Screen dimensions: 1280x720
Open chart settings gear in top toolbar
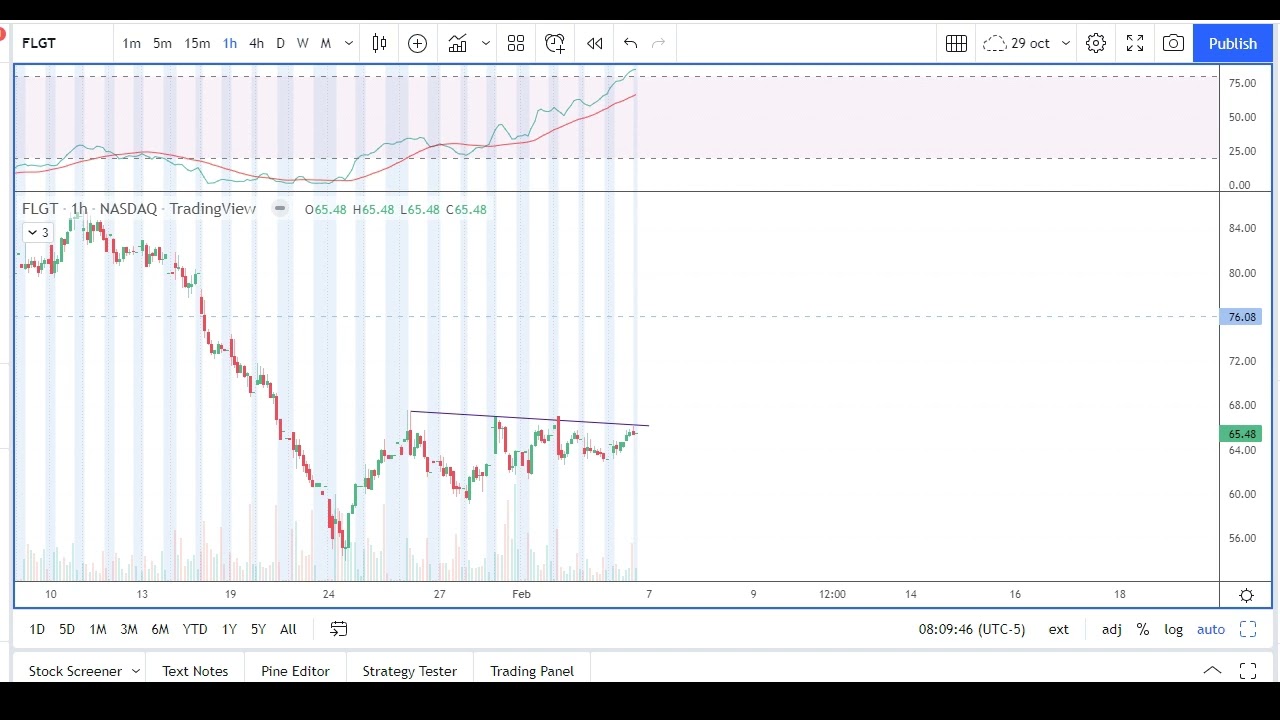1096,43
